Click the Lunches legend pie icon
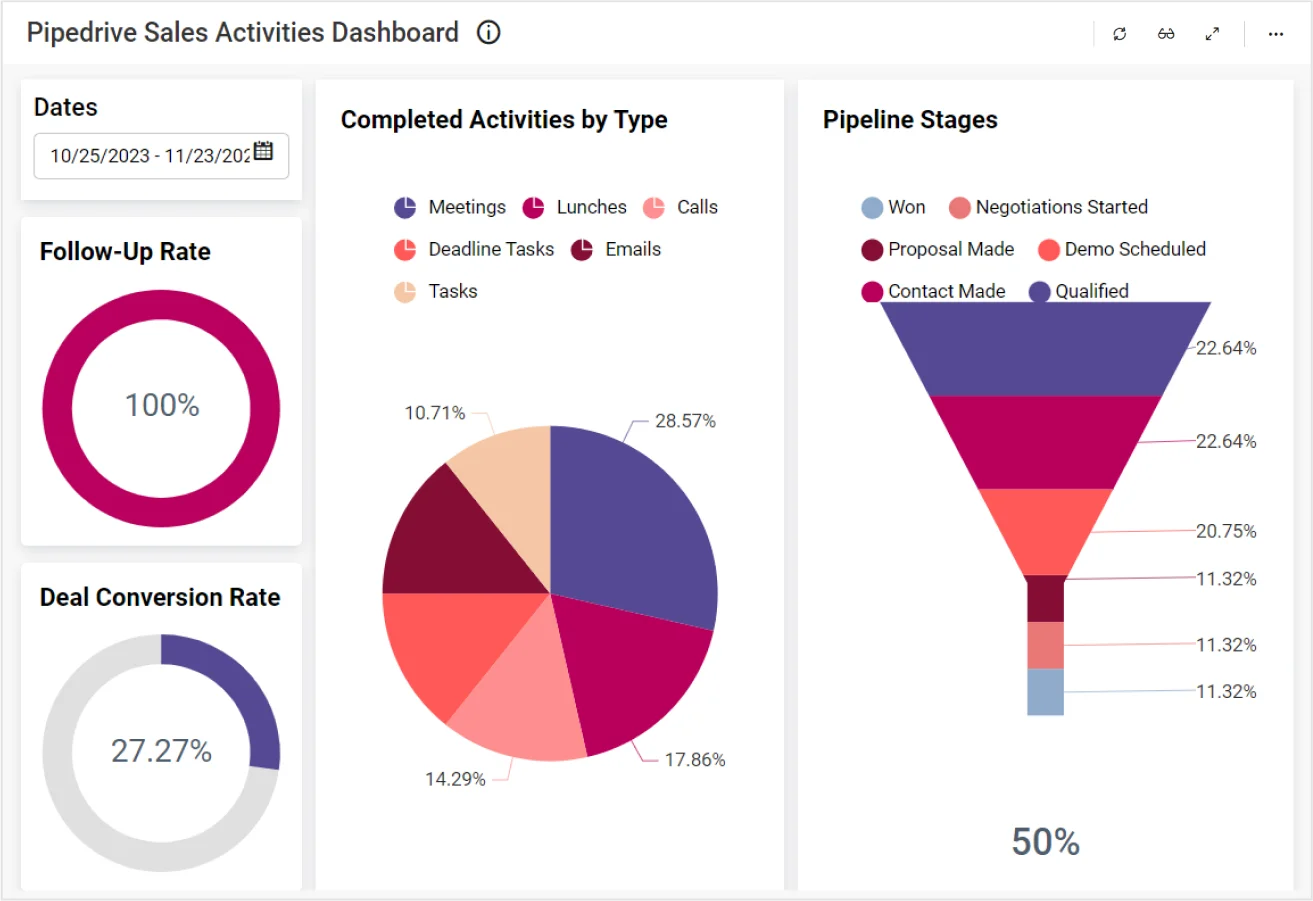Screen dimensions: 1313x901 pyautogui.click(x=533, y=208)
